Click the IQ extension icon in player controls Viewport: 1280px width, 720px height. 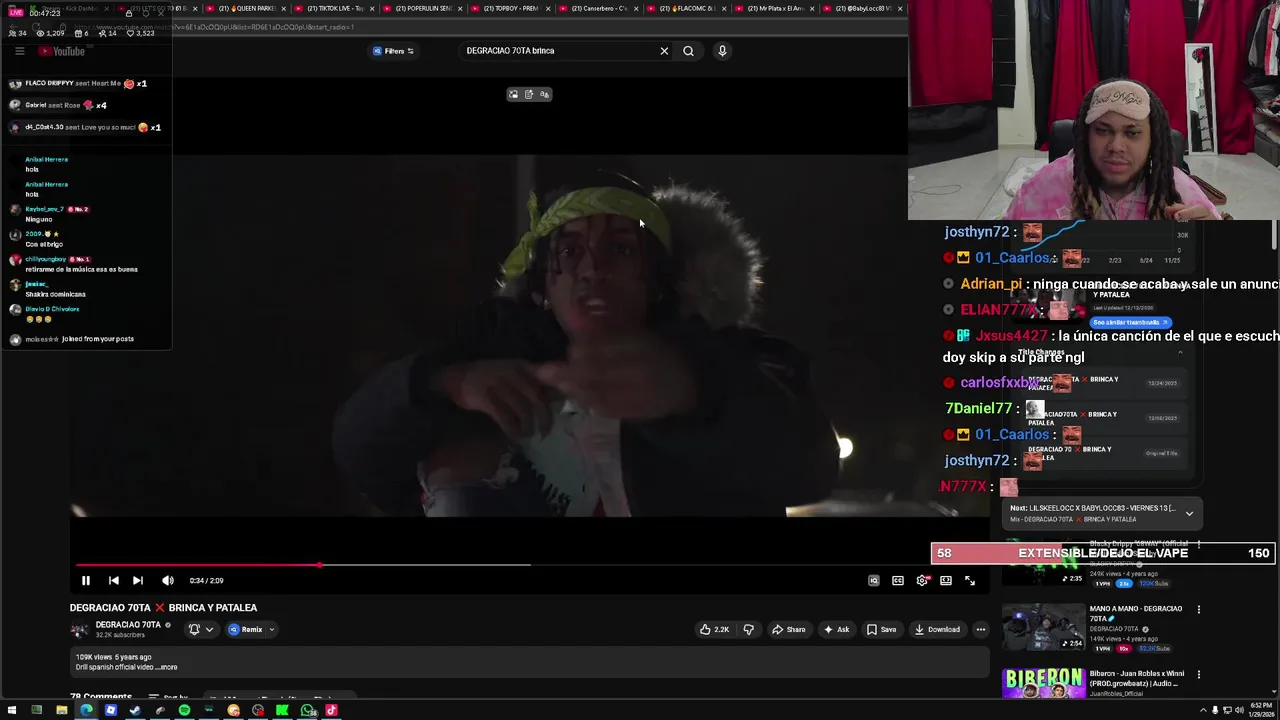tap(874, 580)
